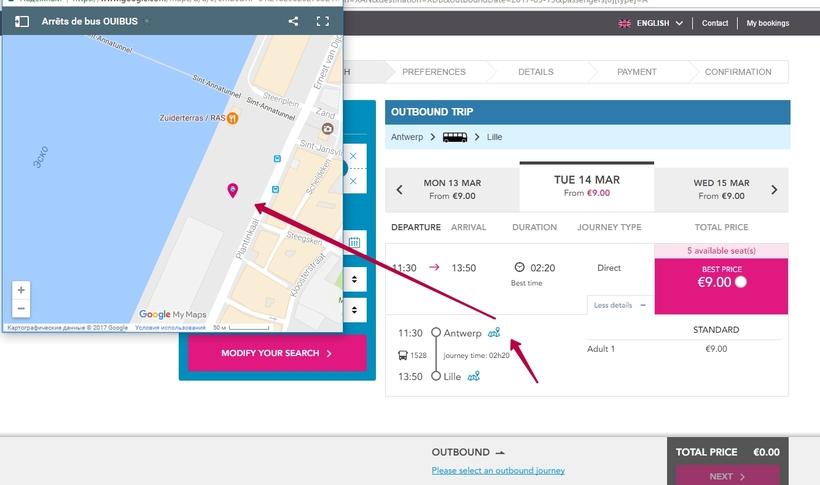The height and width of the screenshot is (485, 820).
Task: Click the NEXT button
Action: coord(727,476)
